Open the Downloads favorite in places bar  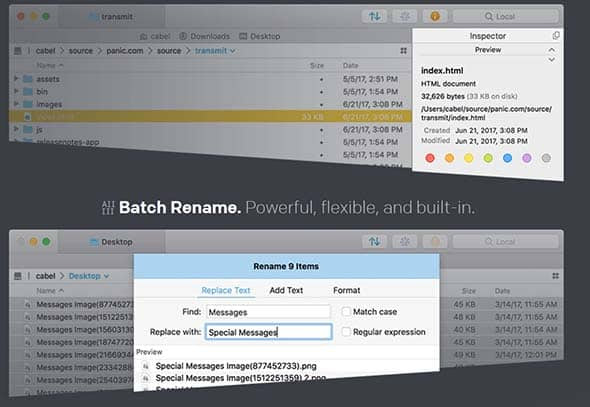click(x=204, y=36)
